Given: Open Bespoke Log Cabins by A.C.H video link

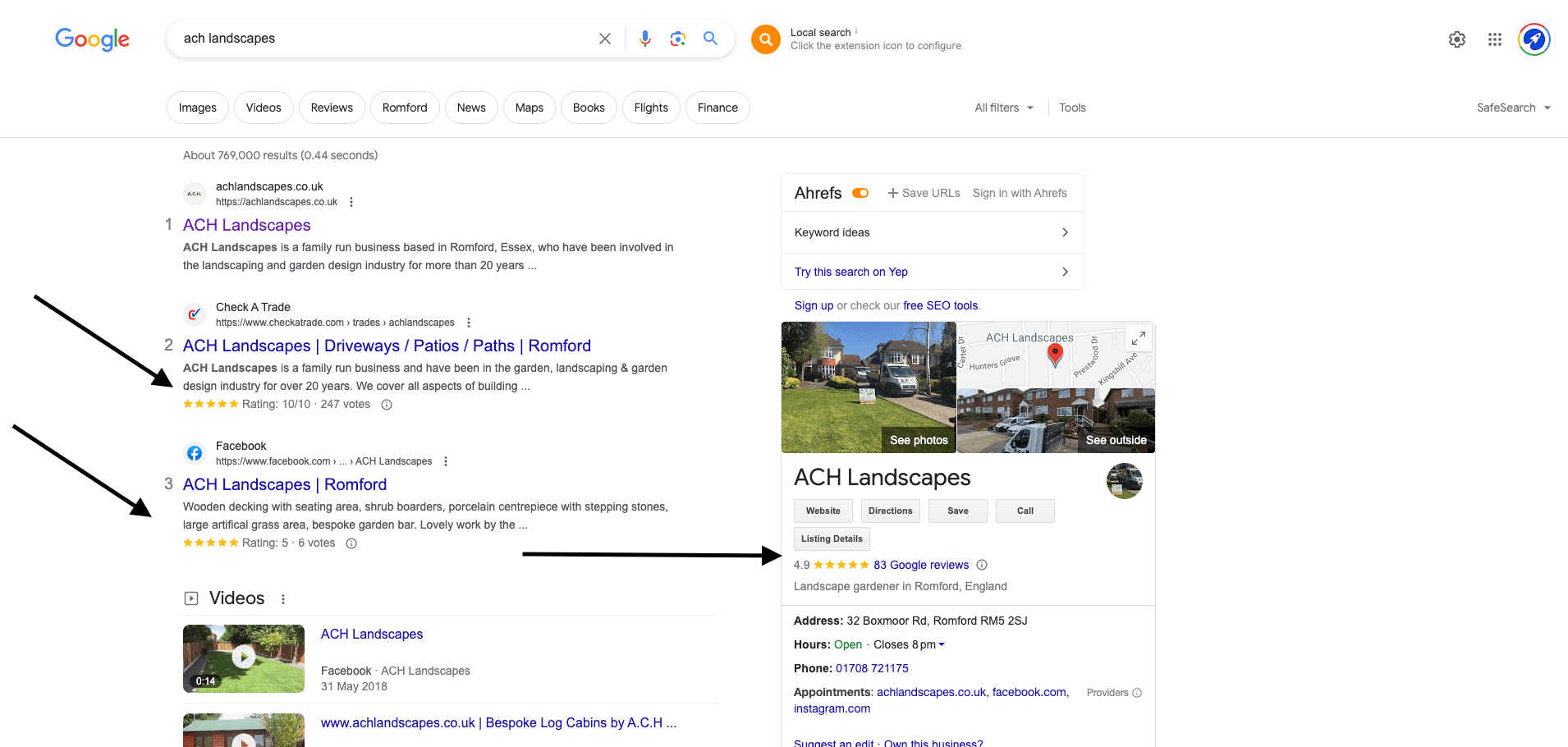Looking at the screenshot, I should (x=498, y=722).
